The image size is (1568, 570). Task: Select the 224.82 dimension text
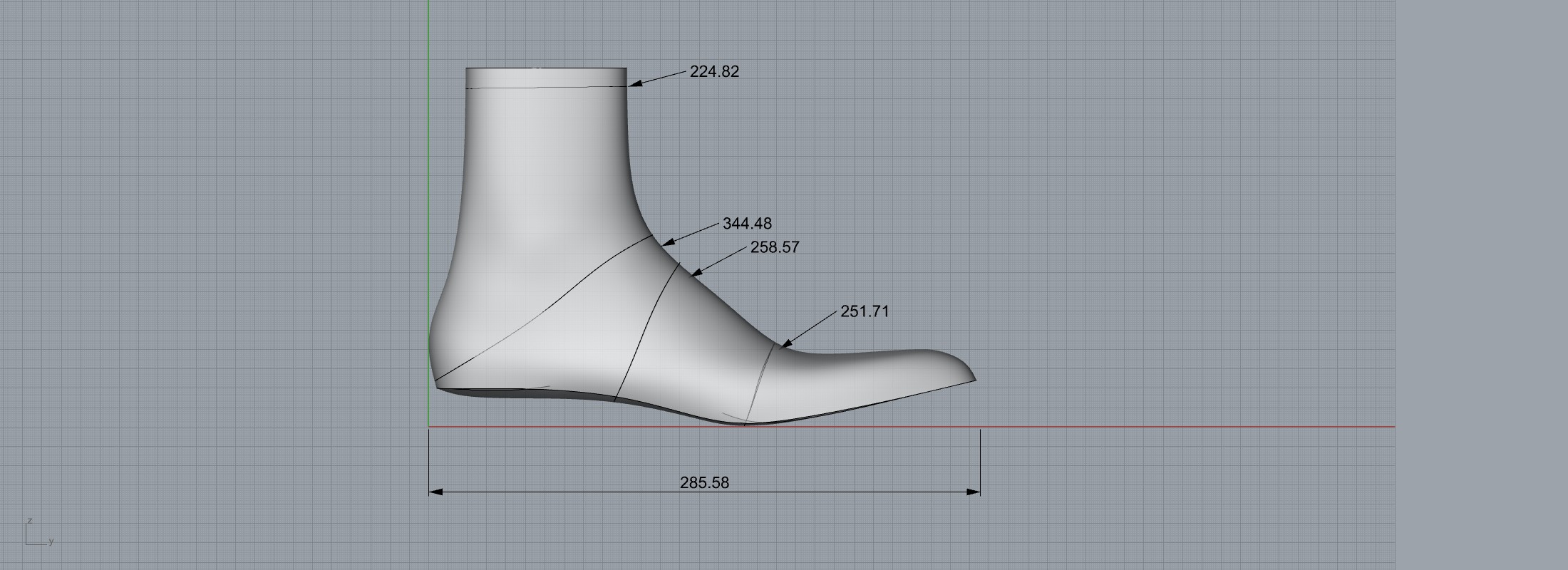[714, 71]
